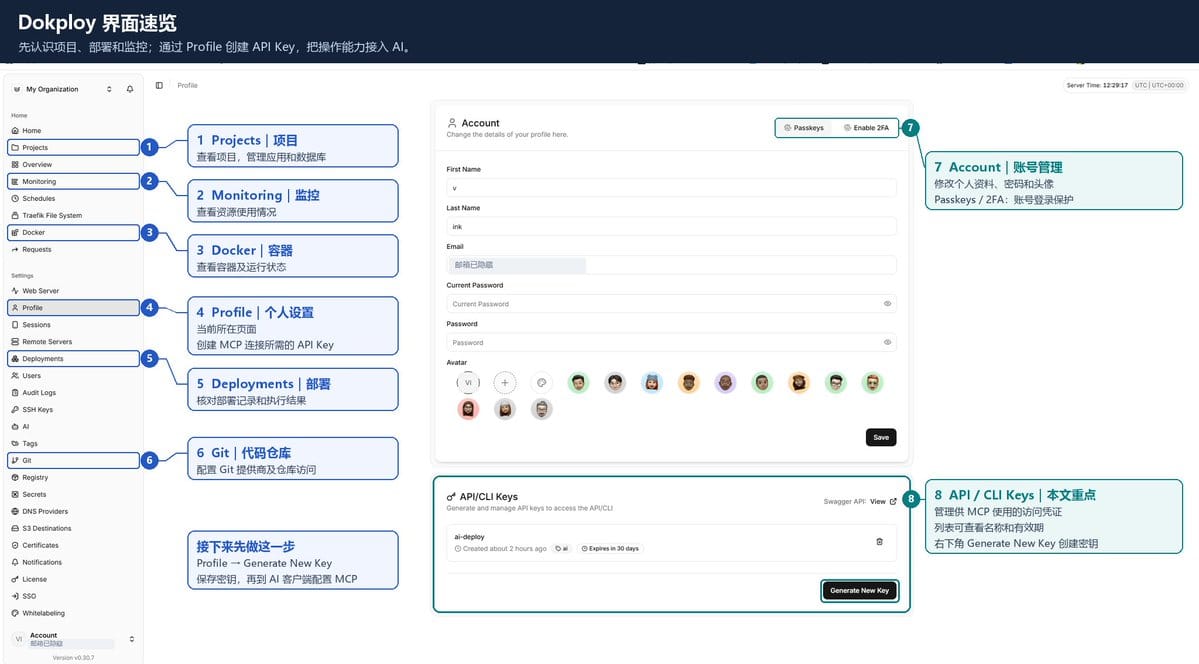Delete the ai-deploy key with the trash icon
1199x664 pixels.
tap(879, 542)
